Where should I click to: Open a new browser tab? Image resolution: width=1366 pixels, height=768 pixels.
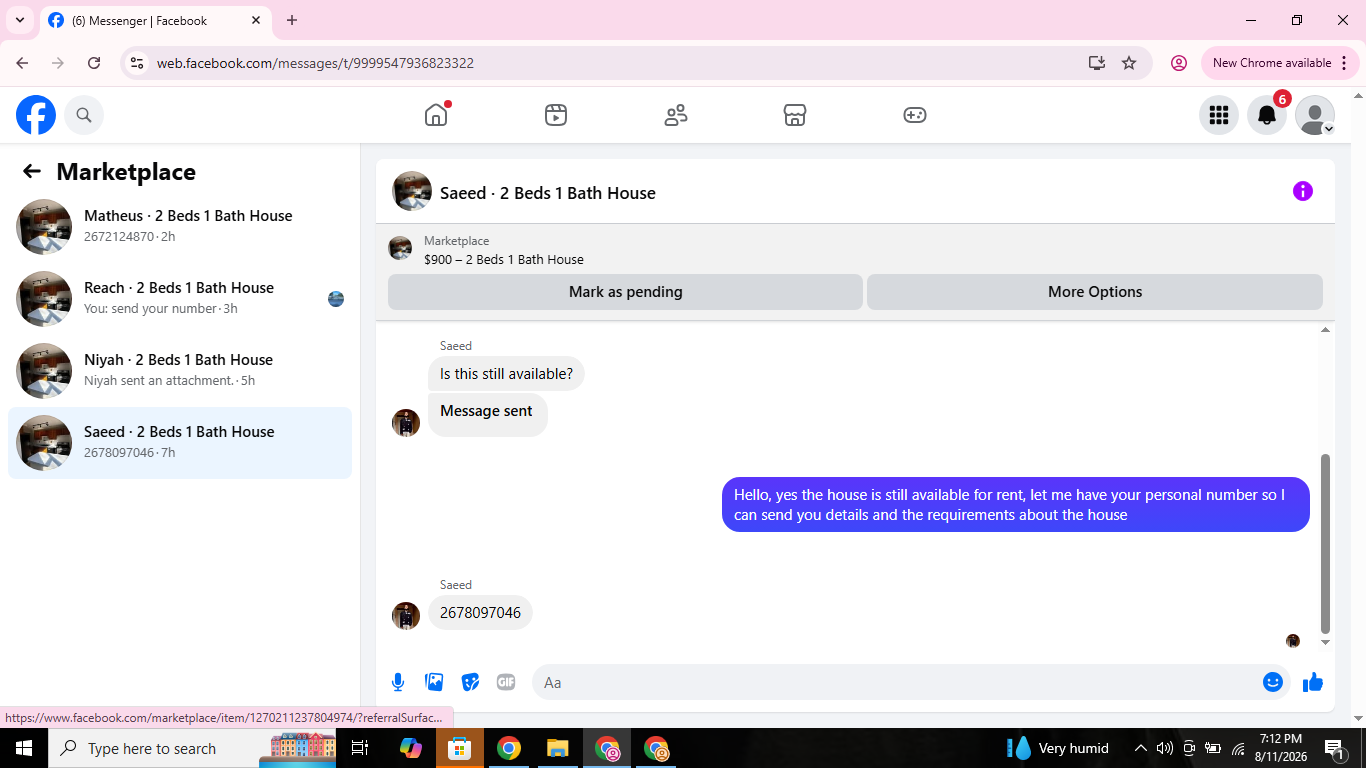pyautogui.click(x=292, y=20)
